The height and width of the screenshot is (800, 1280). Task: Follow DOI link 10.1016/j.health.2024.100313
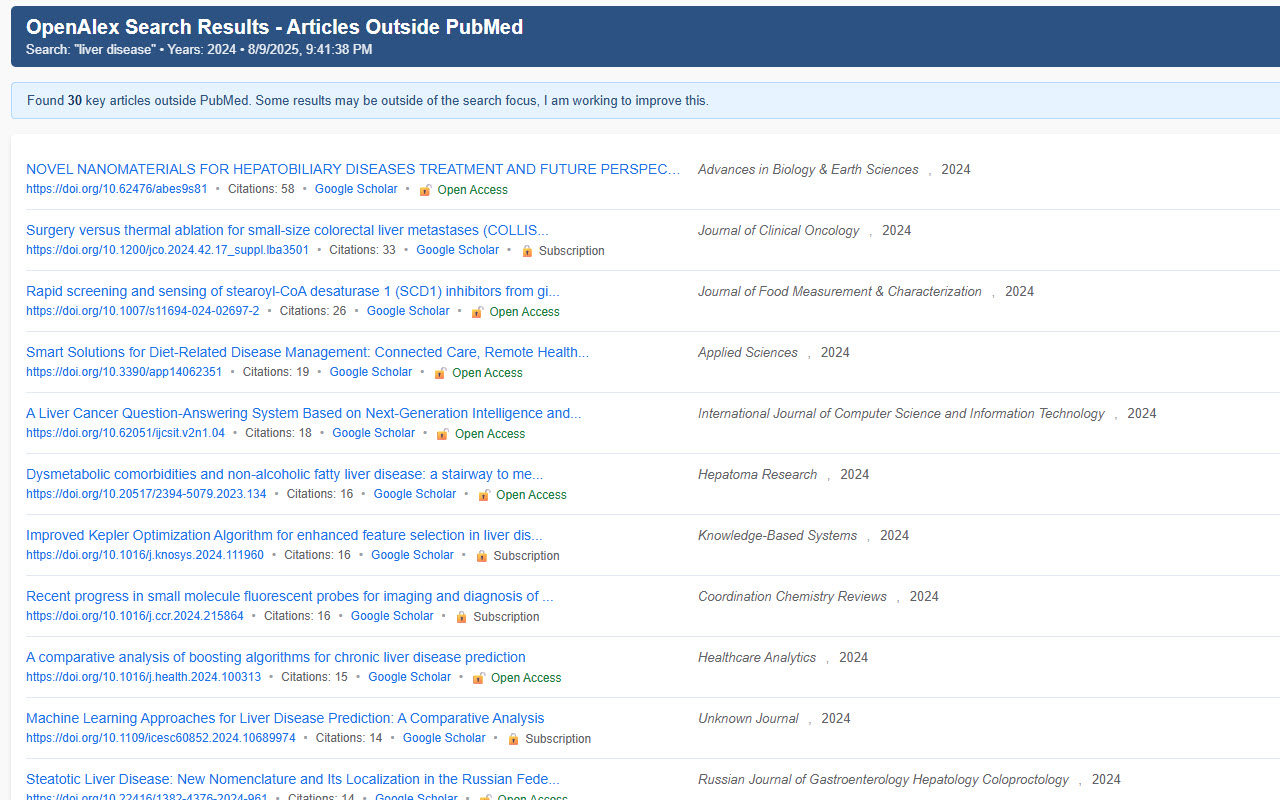[x=144, y=677]
